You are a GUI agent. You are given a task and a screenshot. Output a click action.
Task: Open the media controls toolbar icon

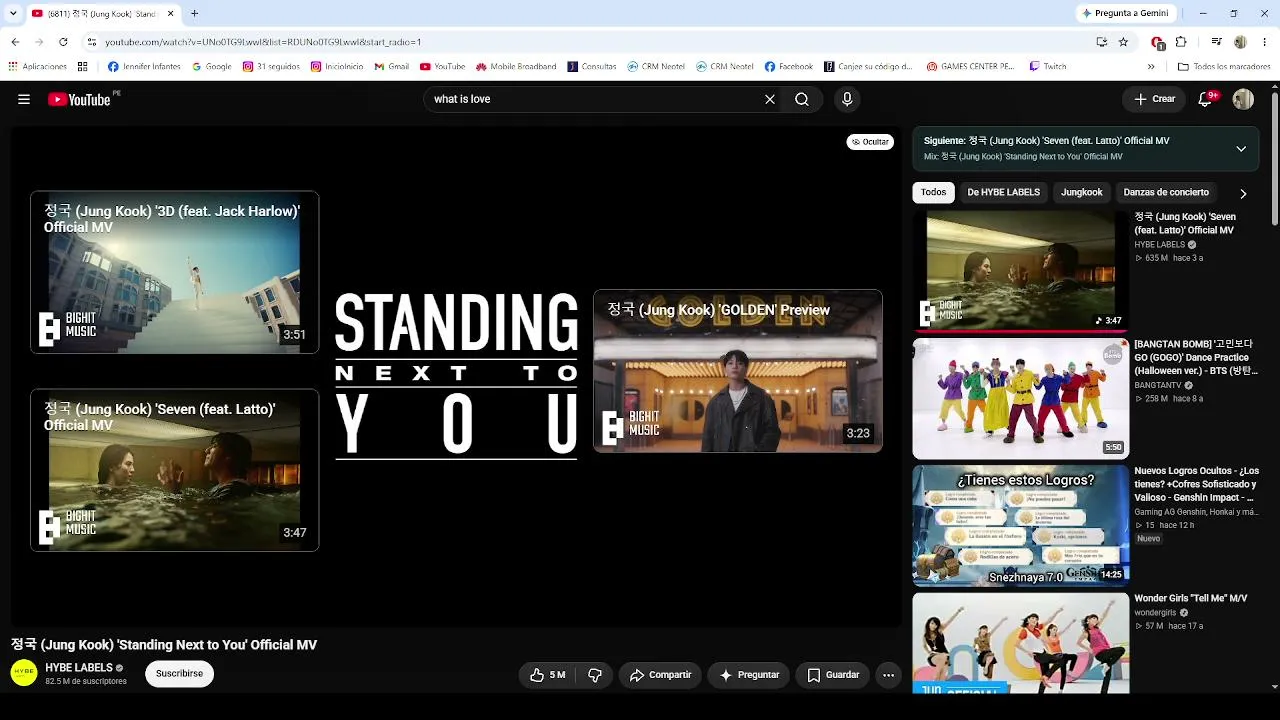(1216, 42)
